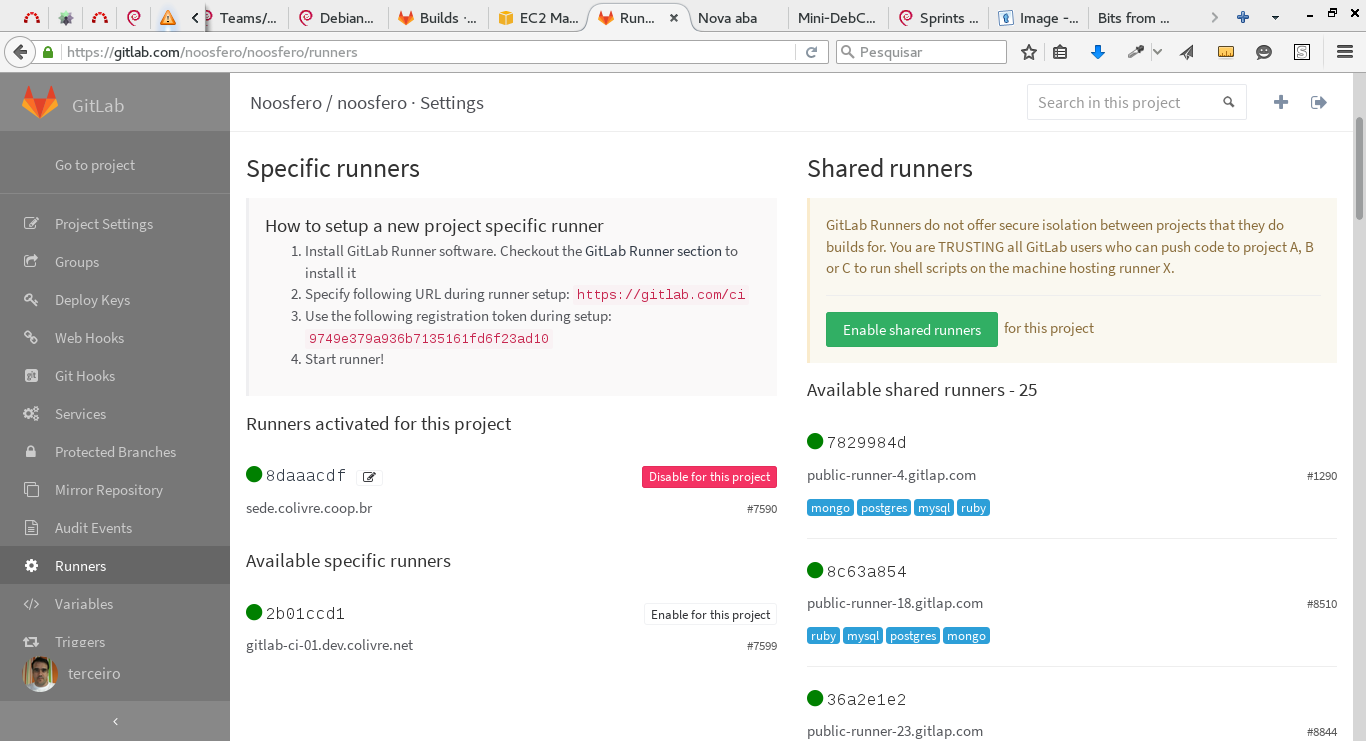Click the sign out icon
Screen dimensions: 1366x741
coord(1319,102)
